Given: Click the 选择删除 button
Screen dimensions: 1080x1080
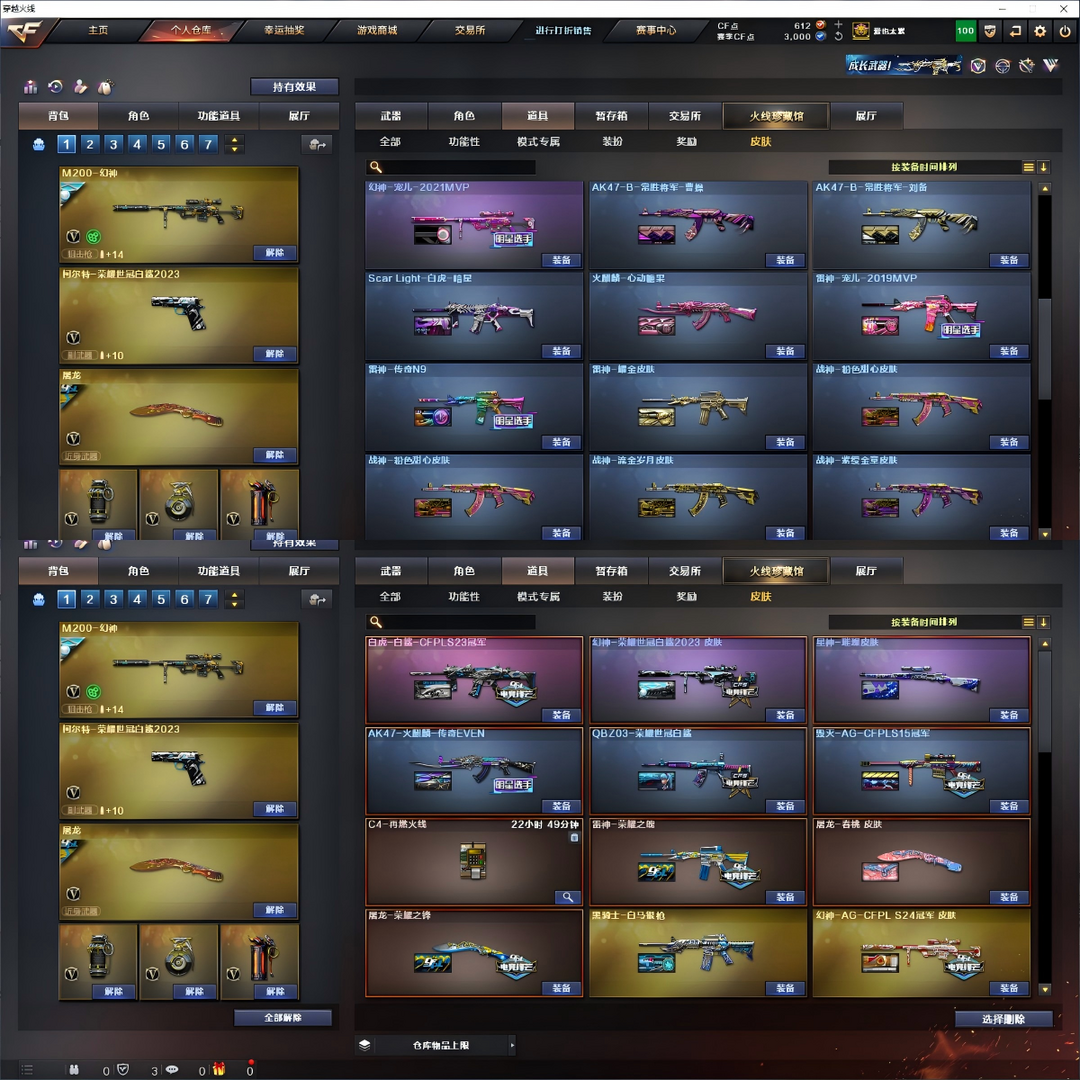Looking at the screenshot, I should pos(1003,1019).
